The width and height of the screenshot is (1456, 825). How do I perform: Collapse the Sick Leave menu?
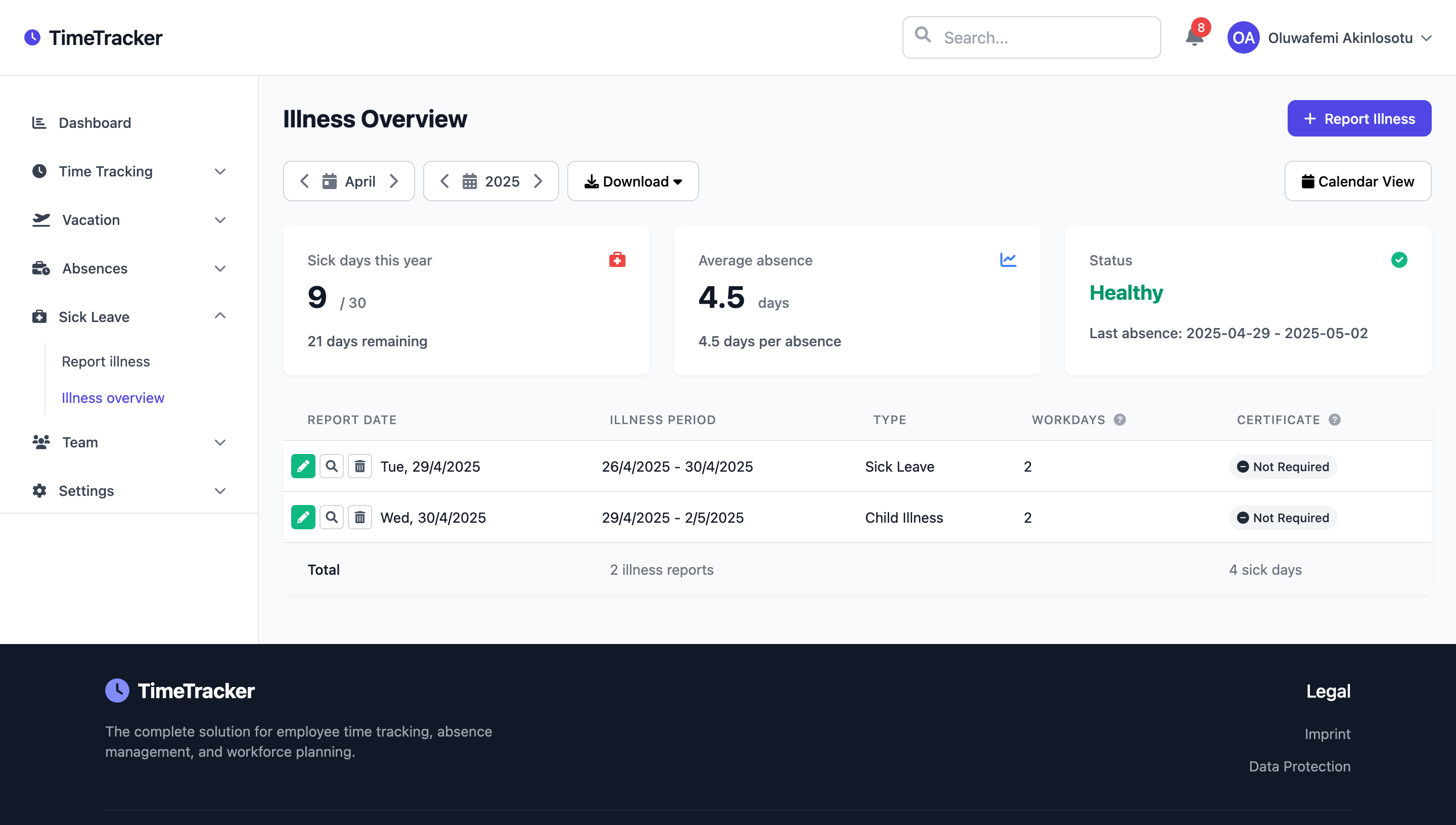[x=130, y=317]
